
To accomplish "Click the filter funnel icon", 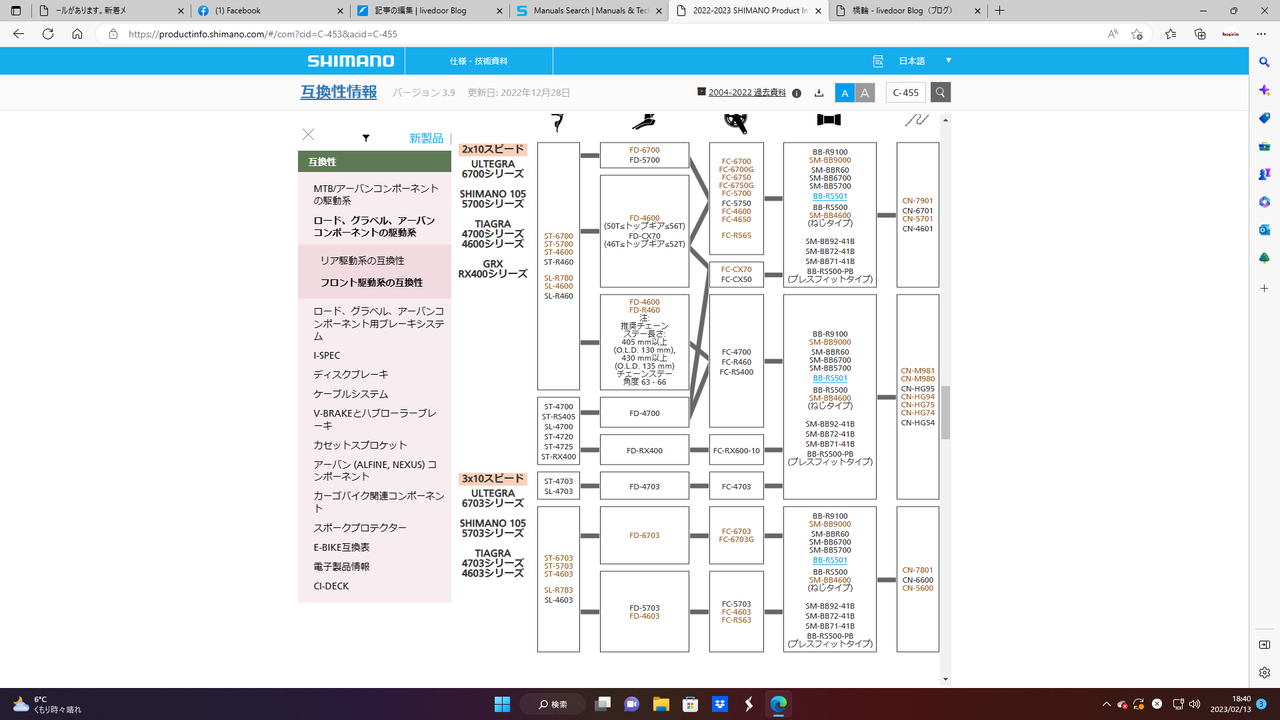I will 366,138.
